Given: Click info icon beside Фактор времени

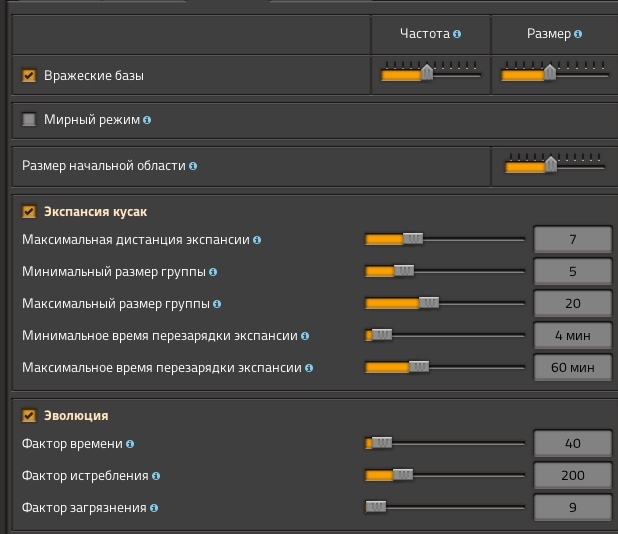Looking at the screenshot, I should (130, 444).
